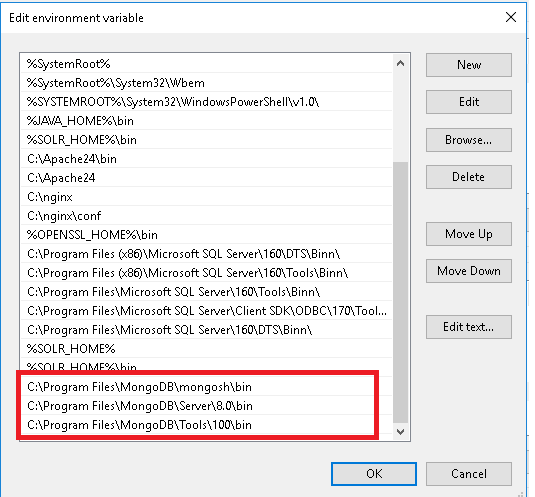
Task: Click the scrollbar down arrow
Action: [x=401, y=432]
